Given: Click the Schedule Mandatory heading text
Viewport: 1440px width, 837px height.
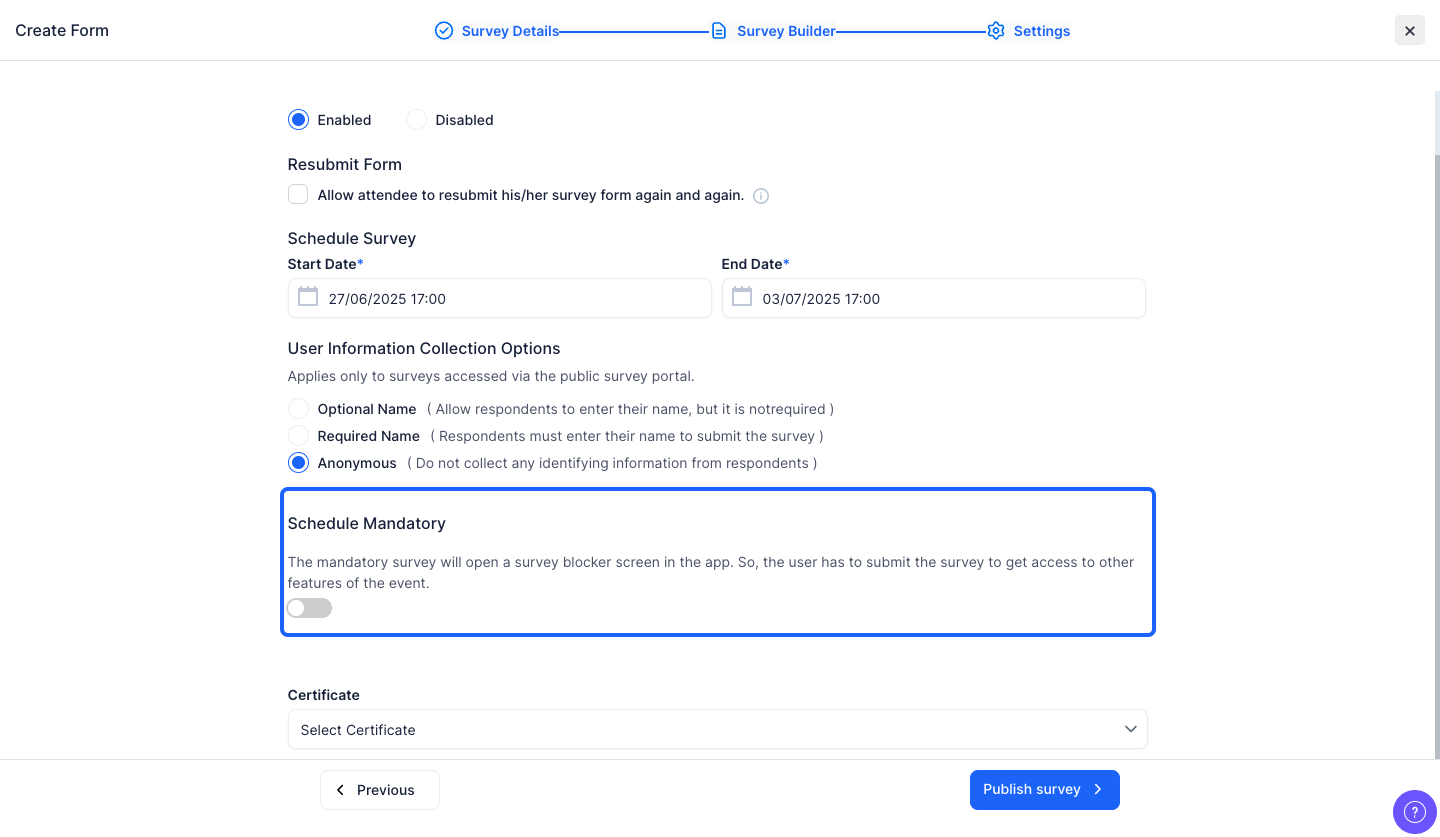Looking at the screenshot, I should 367,523.
